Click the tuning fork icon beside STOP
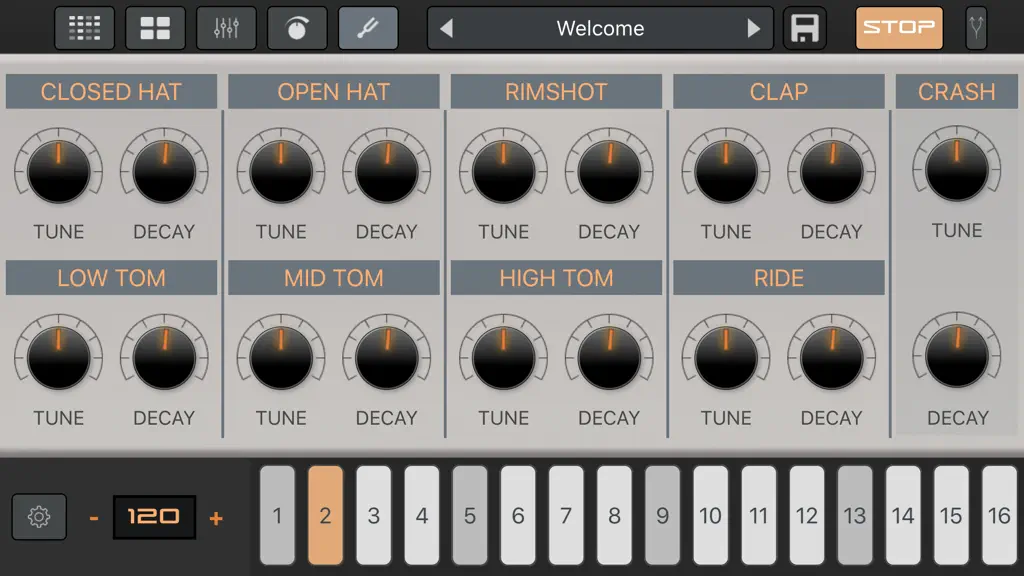1024x576 pixels. 976,28
